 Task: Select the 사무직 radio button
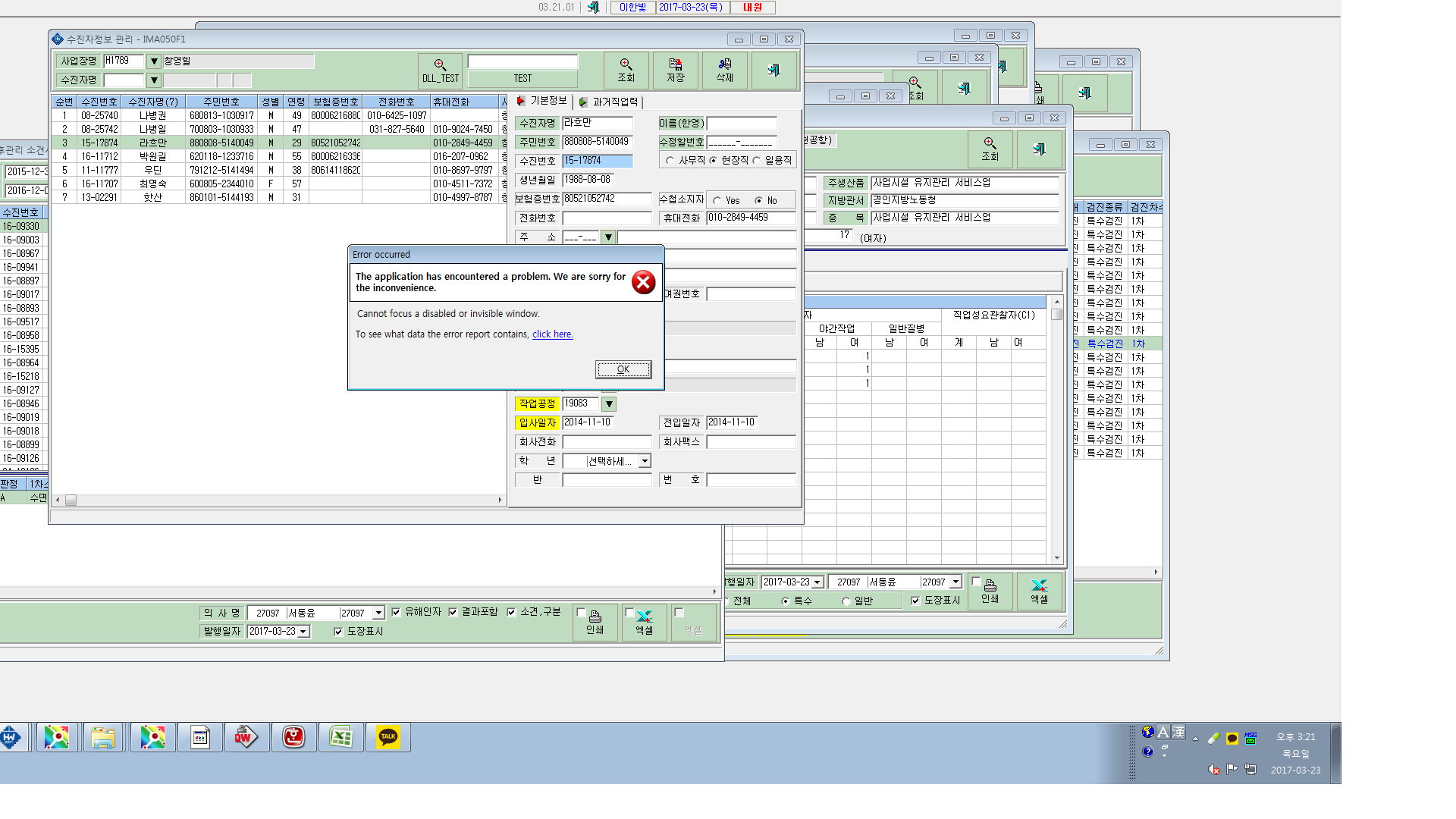(670, 160)
